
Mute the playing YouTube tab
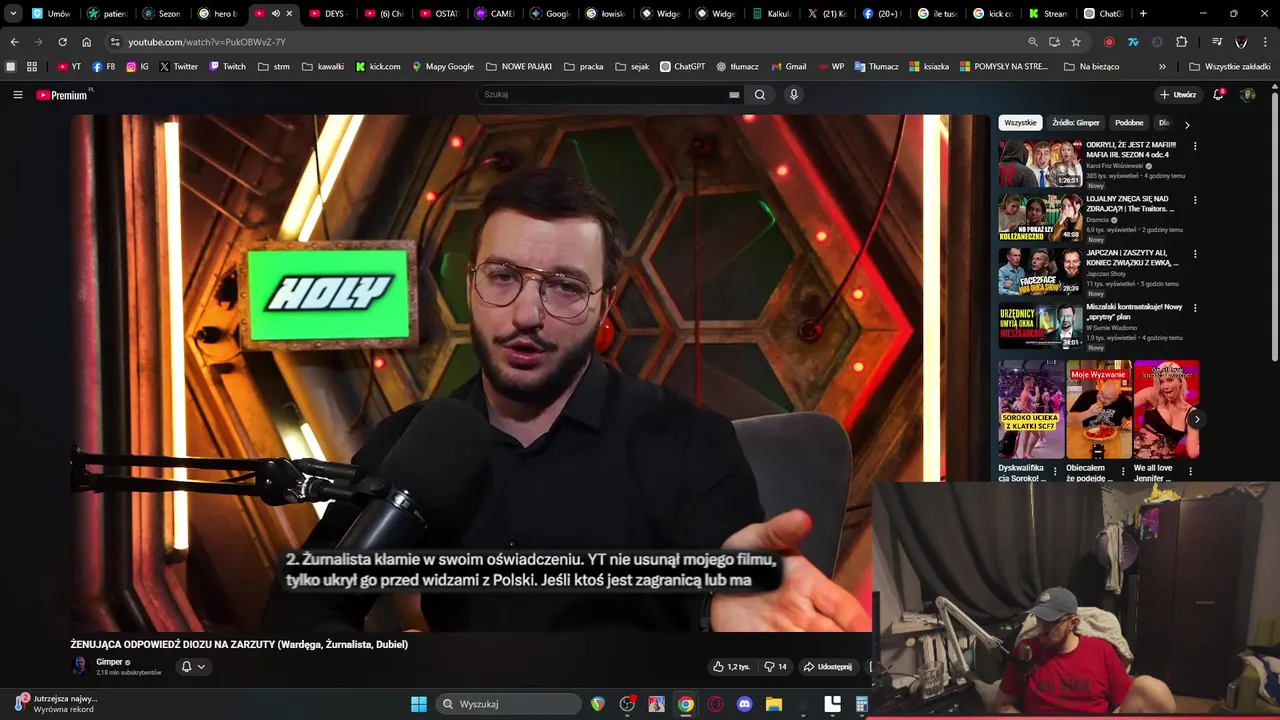(275, 14)
